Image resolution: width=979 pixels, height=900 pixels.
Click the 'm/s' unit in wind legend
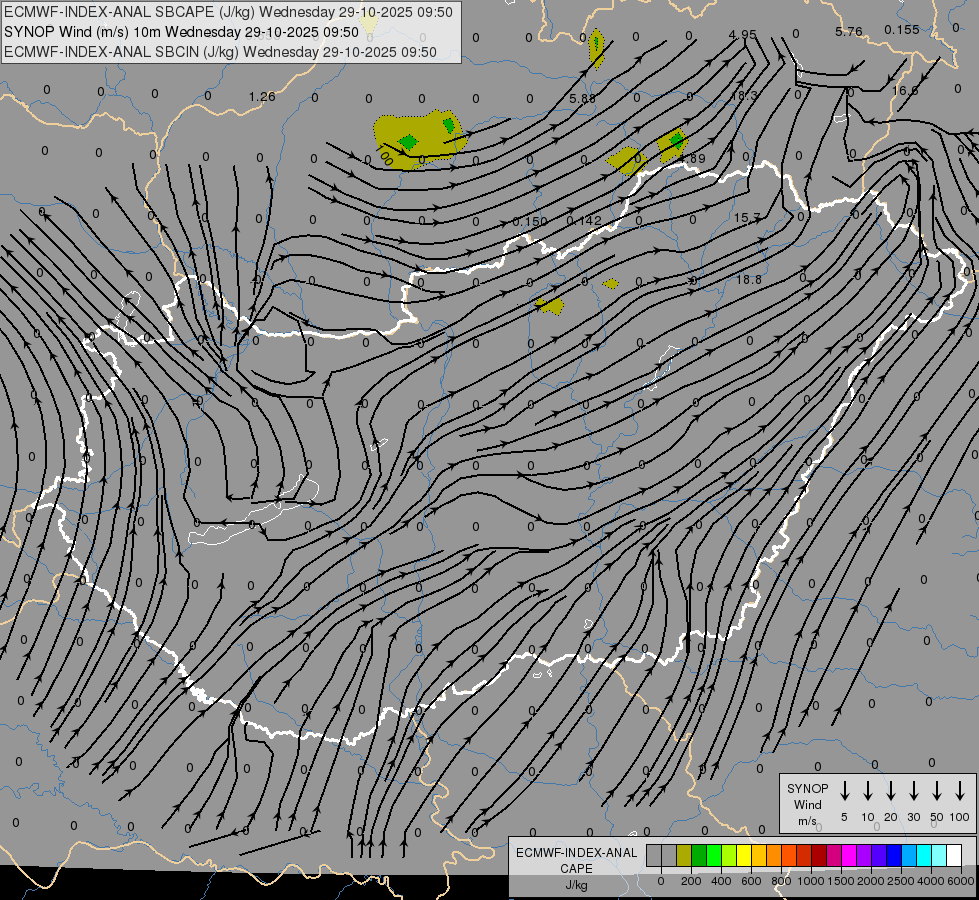click(807, 821)
